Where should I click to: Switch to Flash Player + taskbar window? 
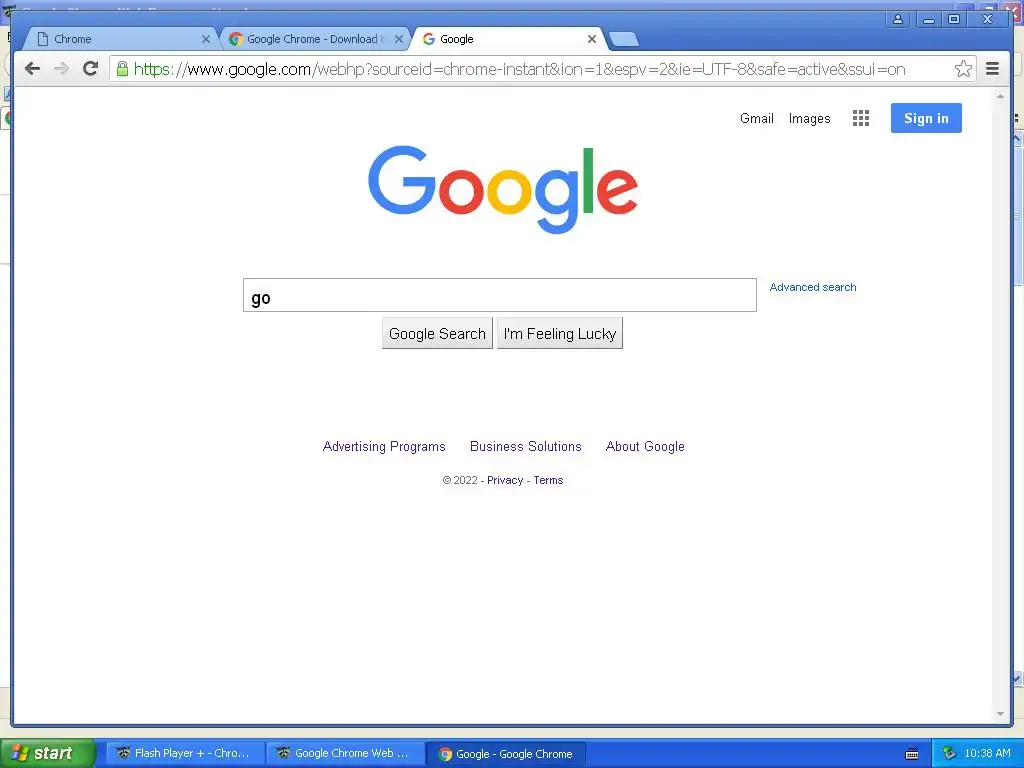point(185,753)
